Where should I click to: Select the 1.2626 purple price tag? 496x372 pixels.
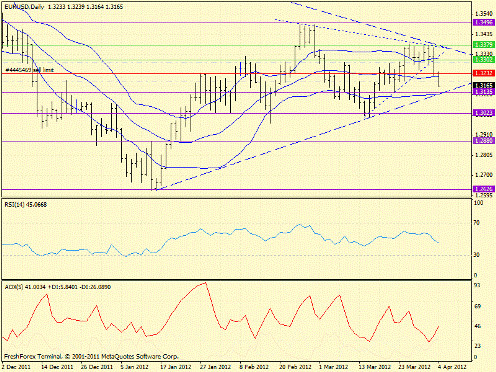click(x=484, y=189)
